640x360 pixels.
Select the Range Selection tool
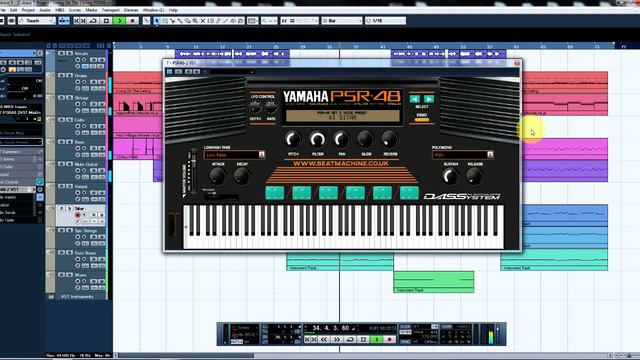click(x=165, y=20)
